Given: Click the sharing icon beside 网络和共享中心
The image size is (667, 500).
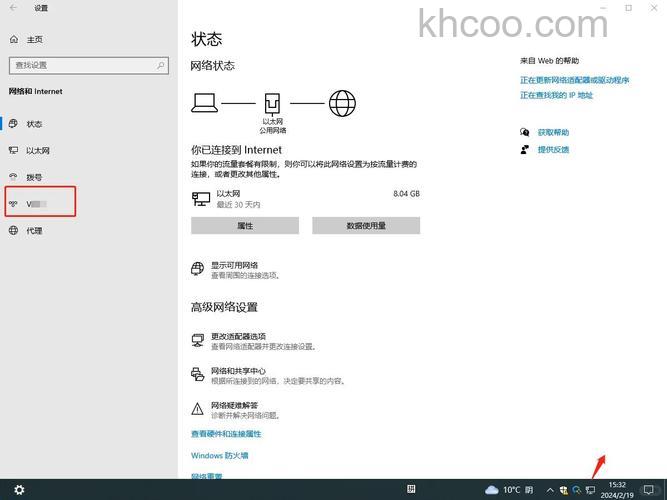Looking at the screenshot, I should tap(197, 374).
